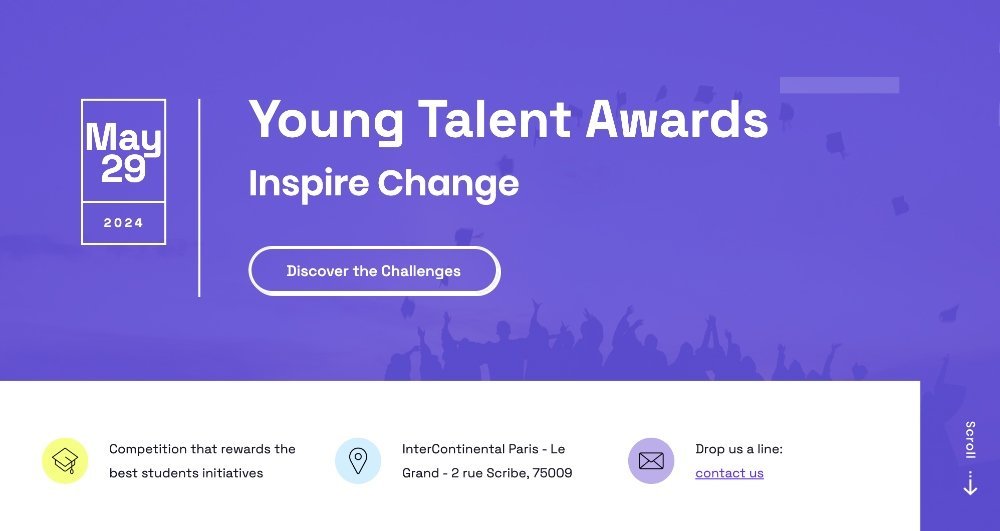Click the Inspire Change subheading
The width and height of the screenshot is (1000, 531).
[x=383, y=183]
